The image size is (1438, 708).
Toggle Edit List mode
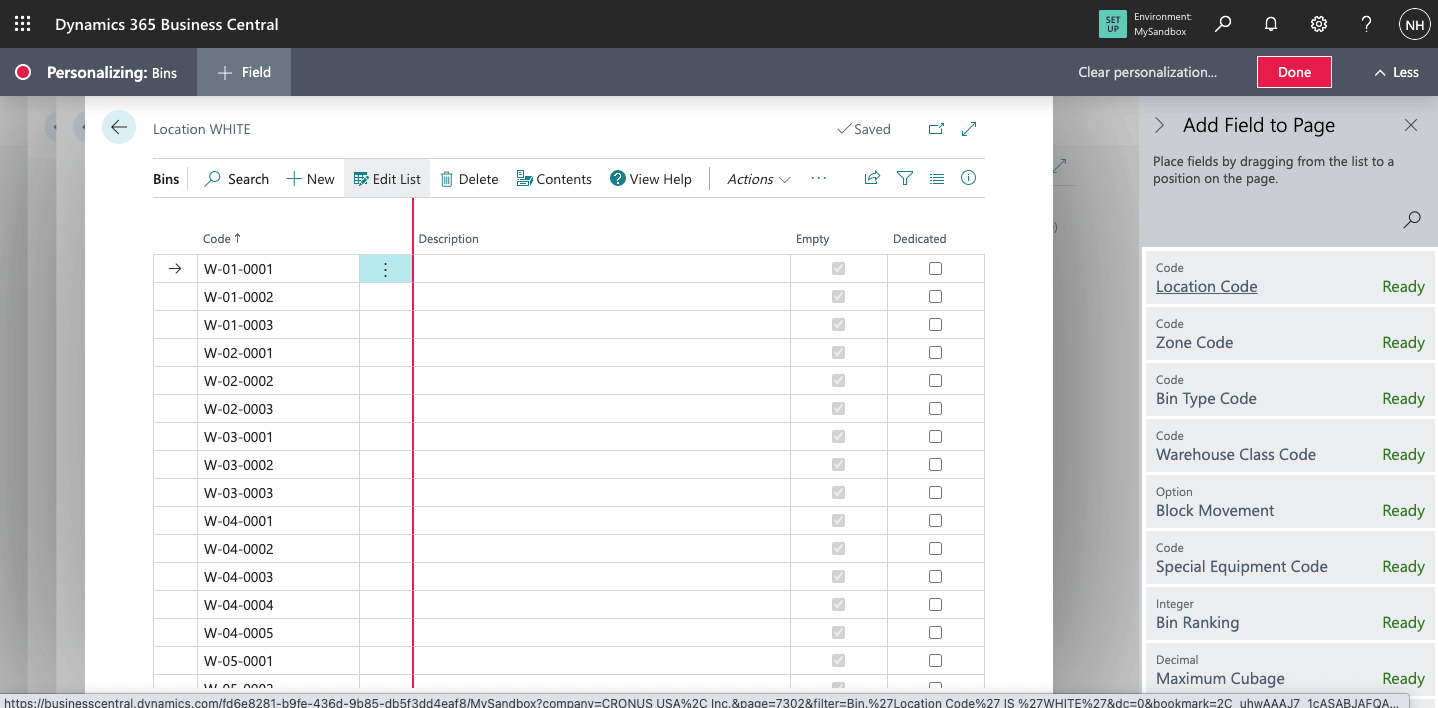[x=387, y=179]
